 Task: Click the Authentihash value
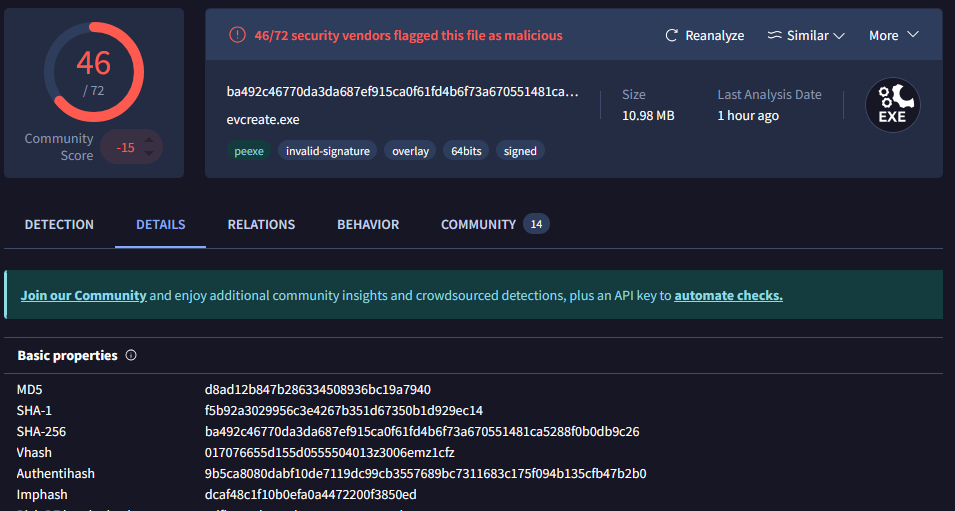coord(426,474)
